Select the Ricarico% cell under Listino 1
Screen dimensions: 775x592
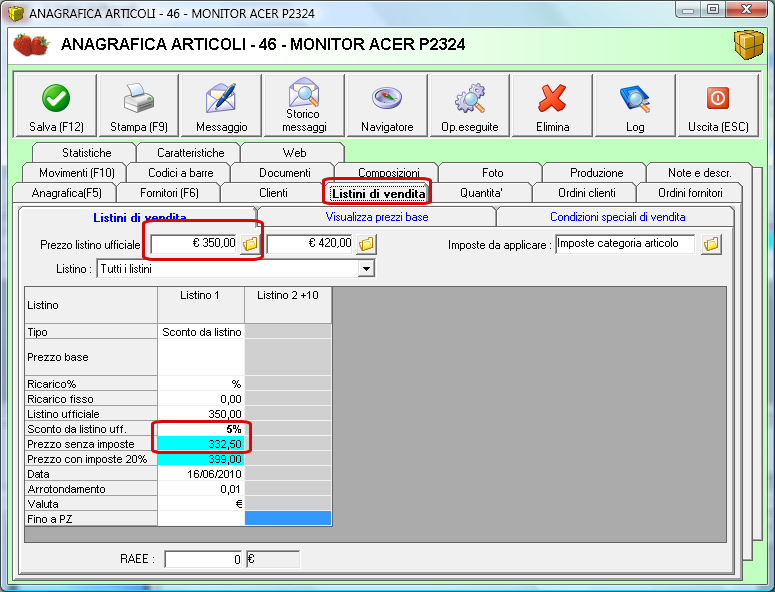coord(201,383)
